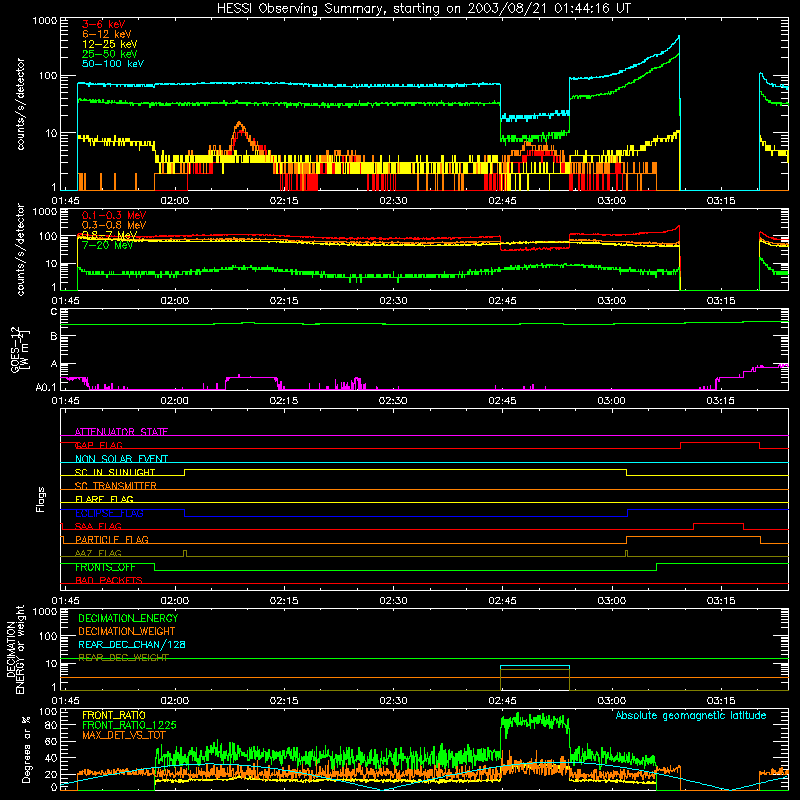Click the red '0.1-0.3 MeV' legend label
Image resolution: width=800 pixels, height=800 pixels.
pyautogui.click(x=114, y=216)
